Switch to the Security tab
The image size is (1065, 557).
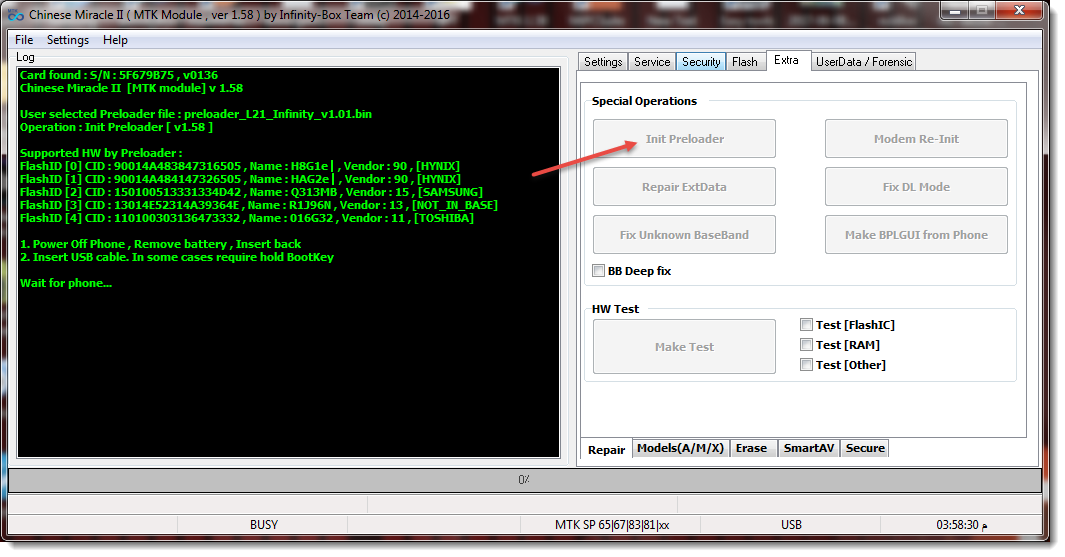point(701,62)
